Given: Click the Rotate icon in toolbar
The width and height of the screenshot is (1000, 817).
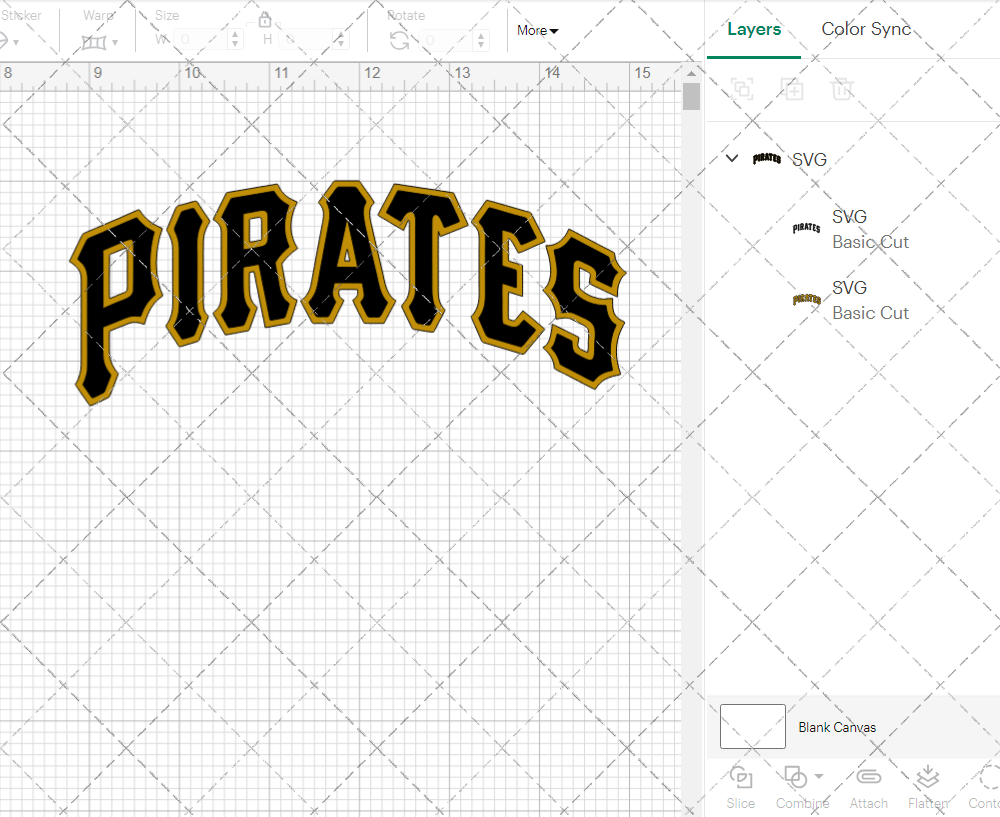Looking at the screenshot, I should 399,40.
